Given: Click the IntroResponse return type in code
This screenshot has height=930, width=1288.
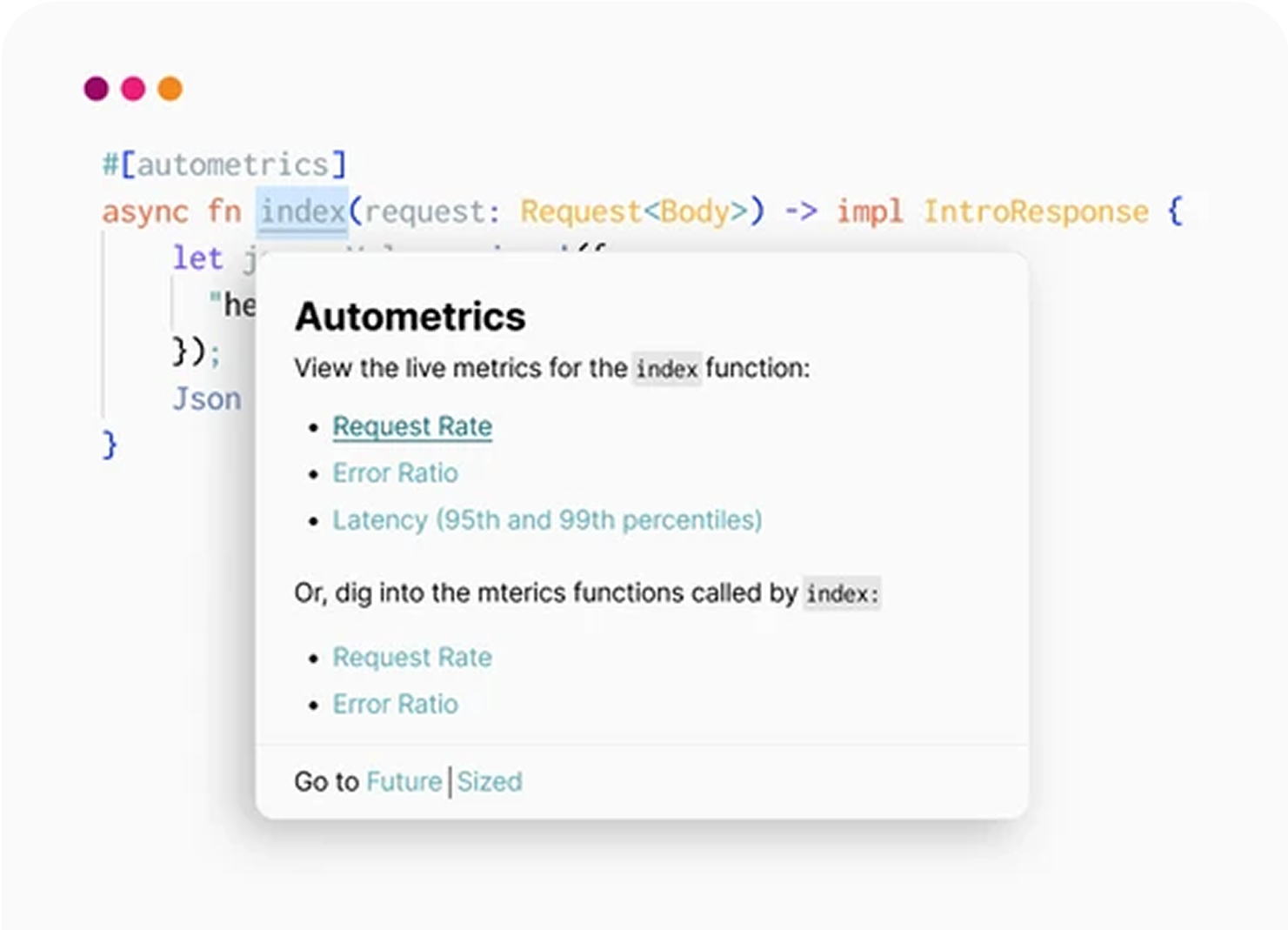Looking at the screenshot, I should [1035, 211].
